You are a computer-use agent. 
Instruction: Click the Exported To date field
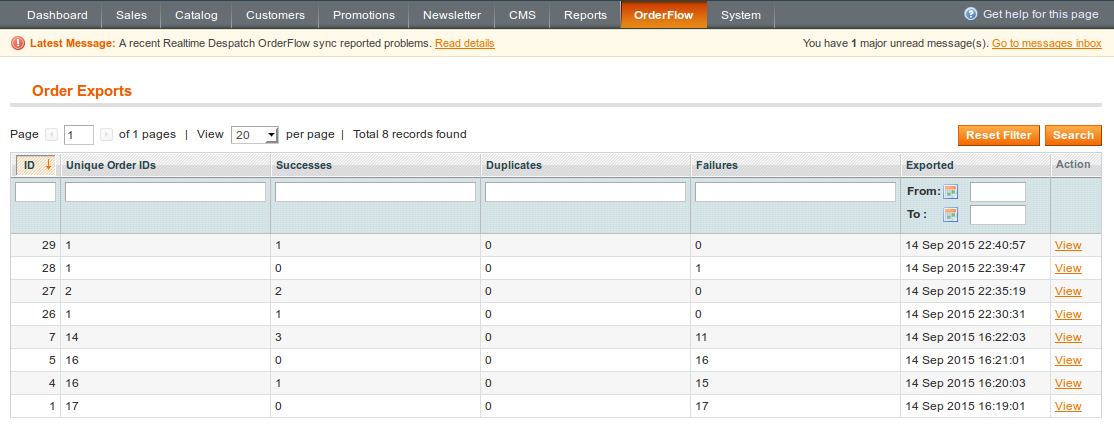tap(997, 215)
